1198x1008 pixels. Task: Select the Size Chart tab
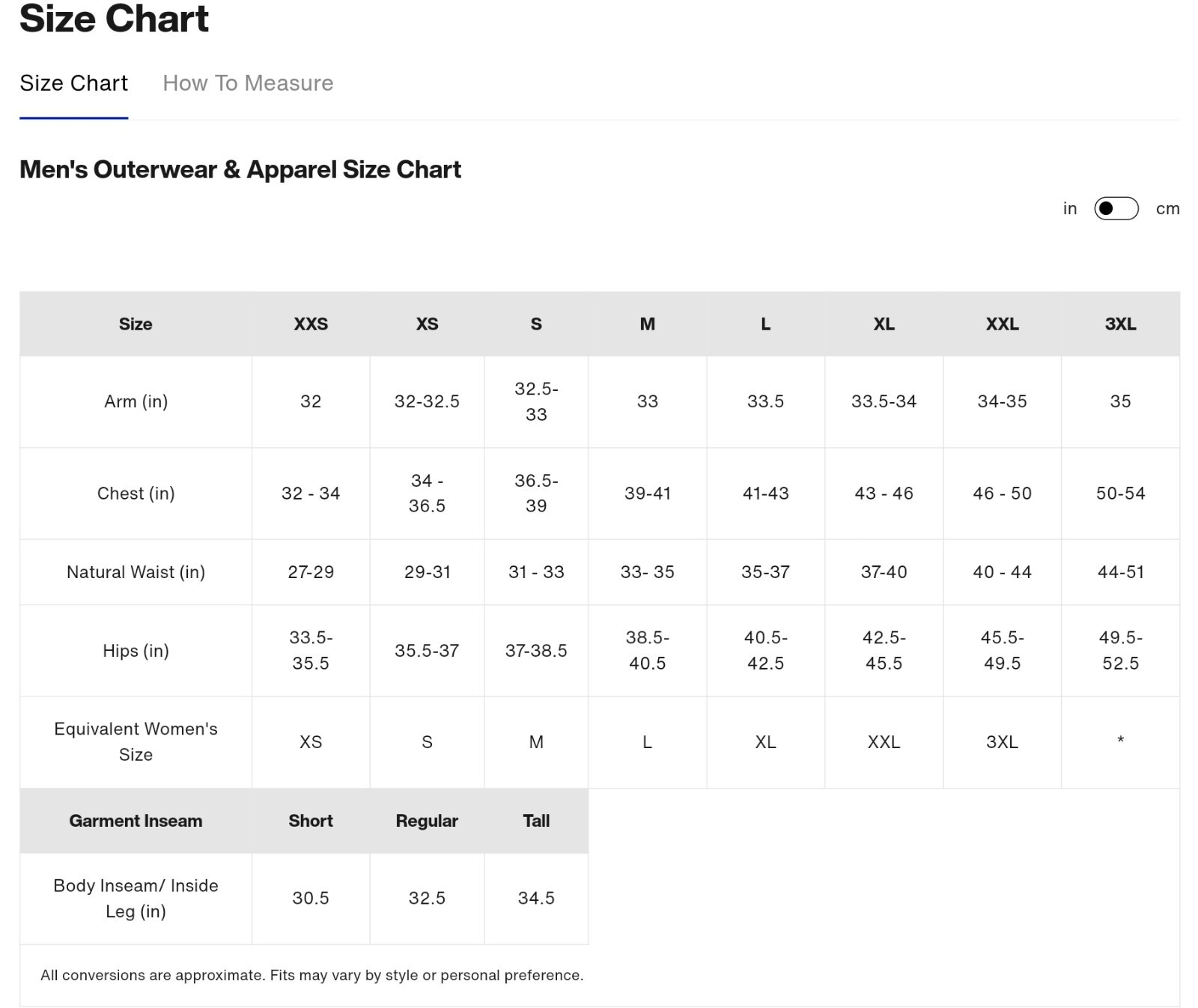(x=73, y=83)
